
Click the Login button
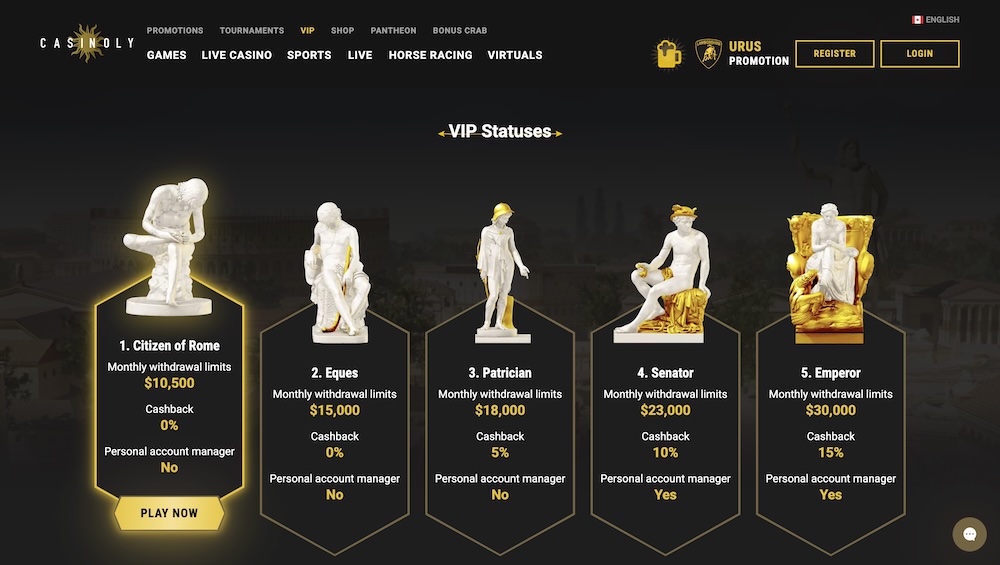920,54
